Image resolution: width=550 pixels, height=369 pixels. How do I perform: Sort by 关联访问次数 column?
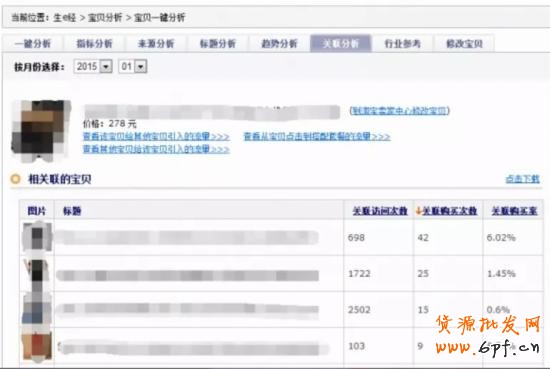point(380,211)
